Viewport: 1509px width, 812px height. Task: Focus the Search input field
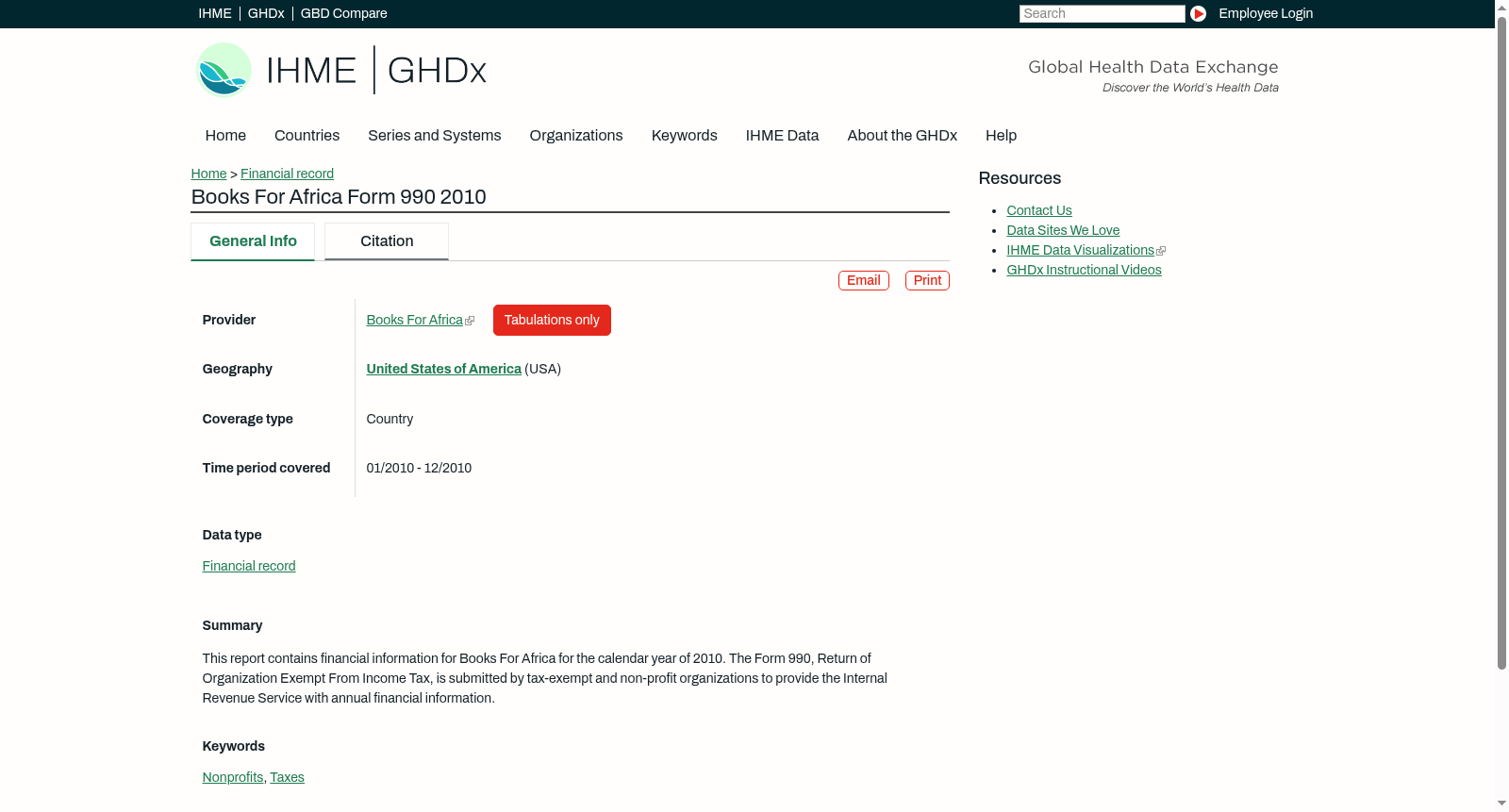tap(1102, 13)
